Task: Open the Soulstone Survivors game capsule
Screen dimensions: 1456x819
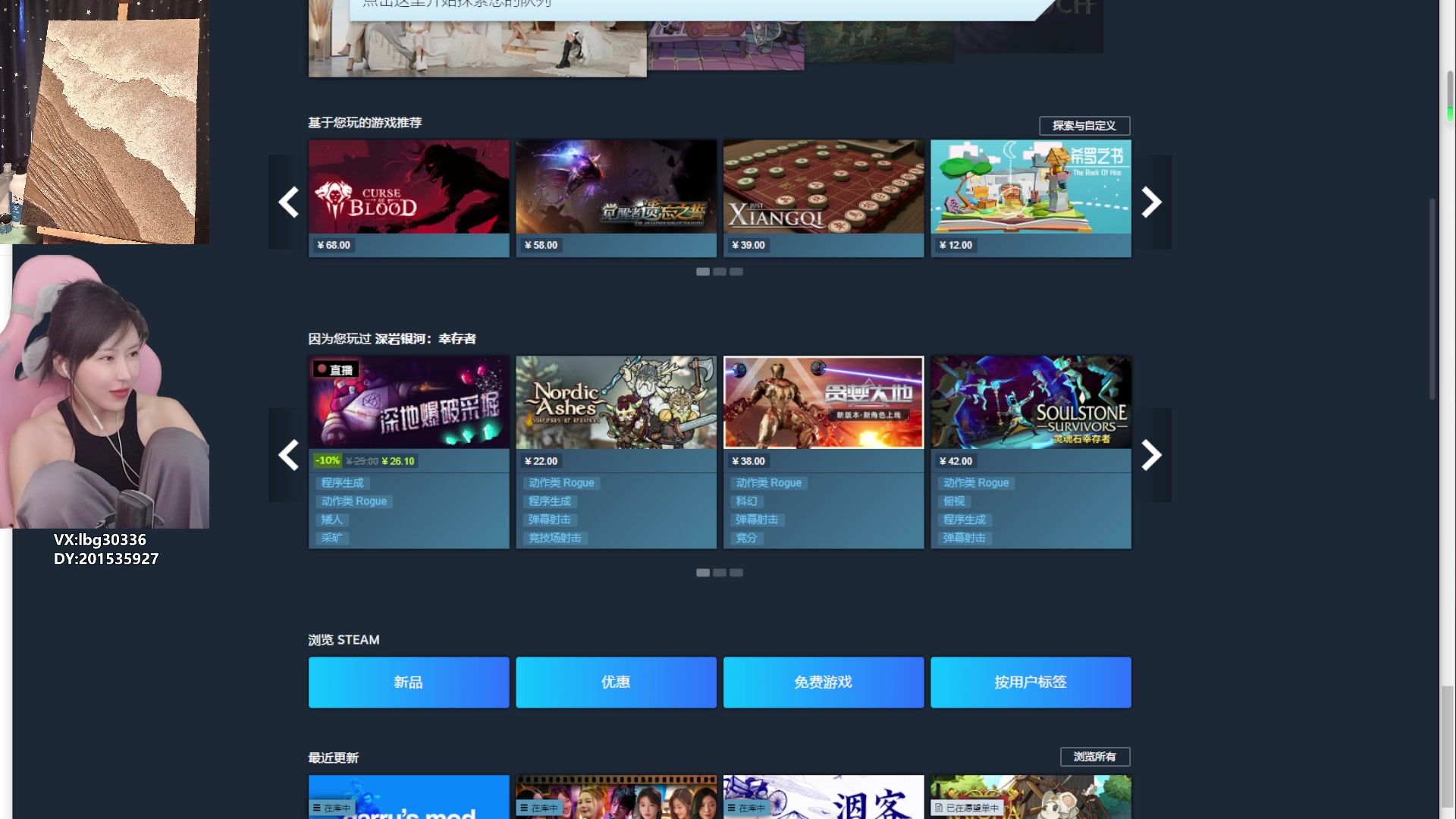Action: pyautogui.click(x=1031, y=403)
